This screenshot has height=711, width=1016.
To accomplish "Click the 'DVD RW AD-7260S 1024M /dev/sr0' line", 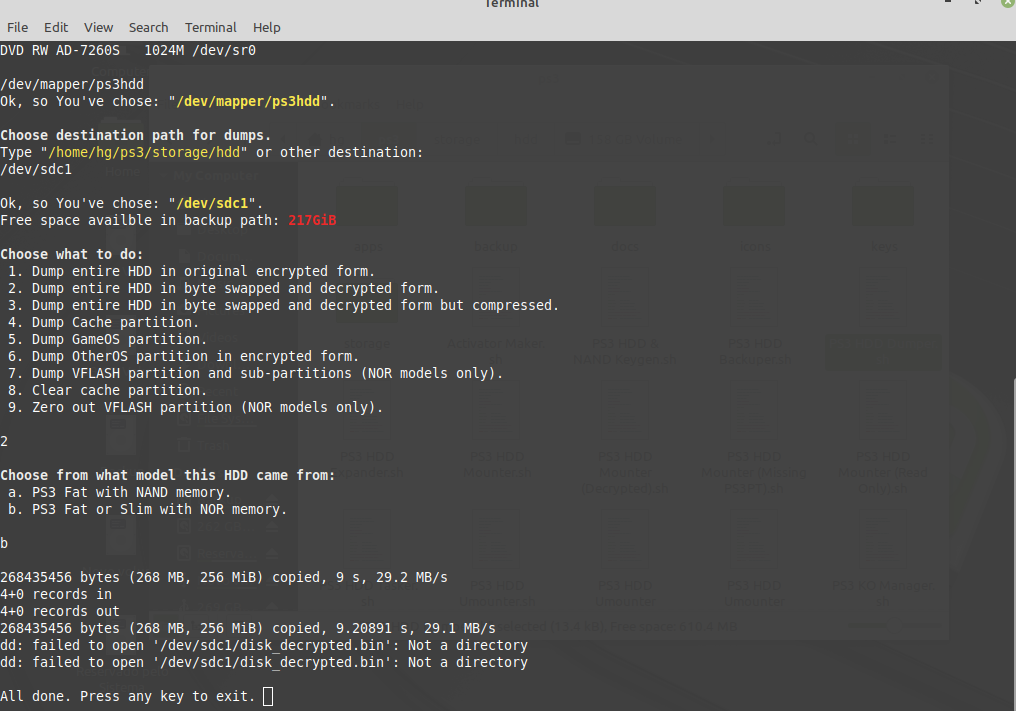I will pyautogui.click(x=128, y=51).
